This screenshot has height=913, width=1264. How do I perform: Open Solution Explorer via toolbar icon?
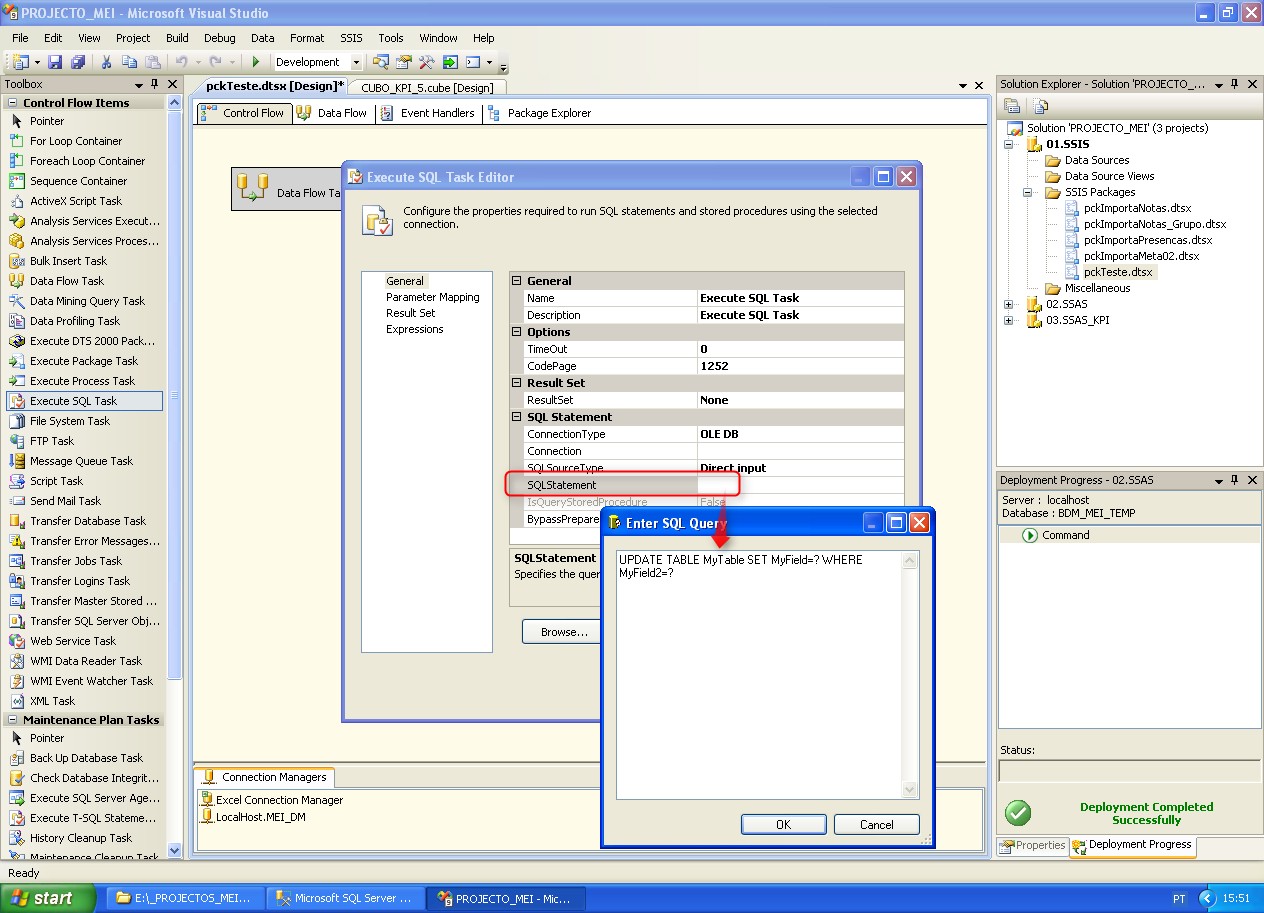(x=381, y=62)
